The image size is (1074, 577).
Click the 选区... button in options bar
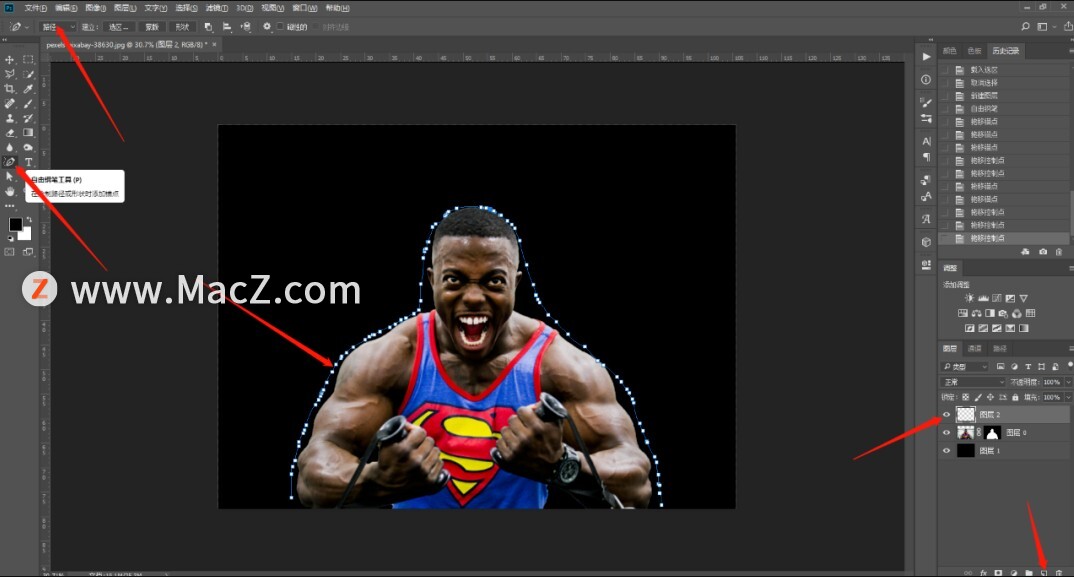[118, 27]
